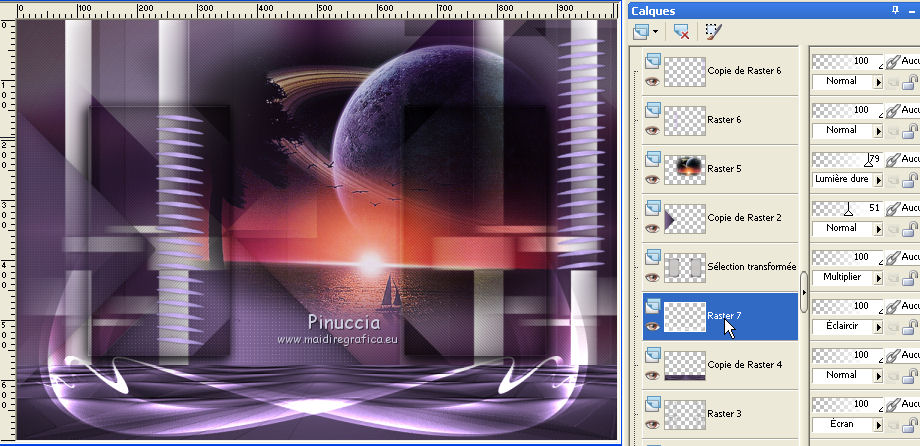Viewport: 920px width, 446px height.
Task: Click the link chain icon for Sélection transformée
Action: pyautogui.click(x=893, y=257)
